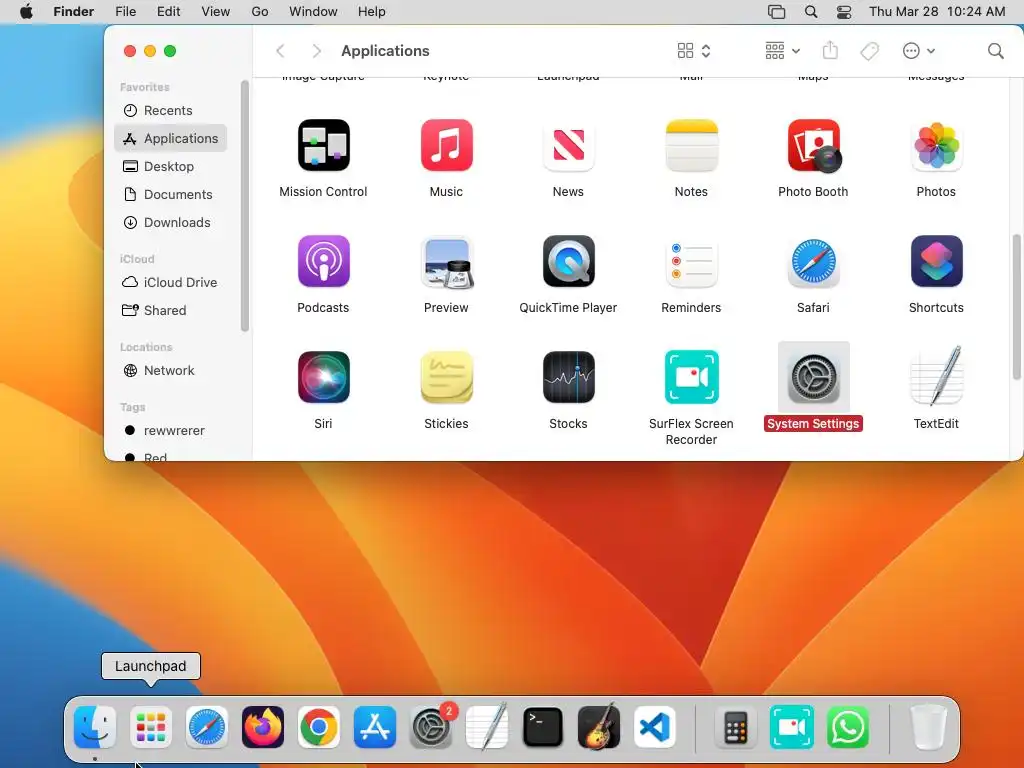Screen dimensions: 1024x768
Task: Open WhatsApp from the Dock
Action: click(848, 727)
